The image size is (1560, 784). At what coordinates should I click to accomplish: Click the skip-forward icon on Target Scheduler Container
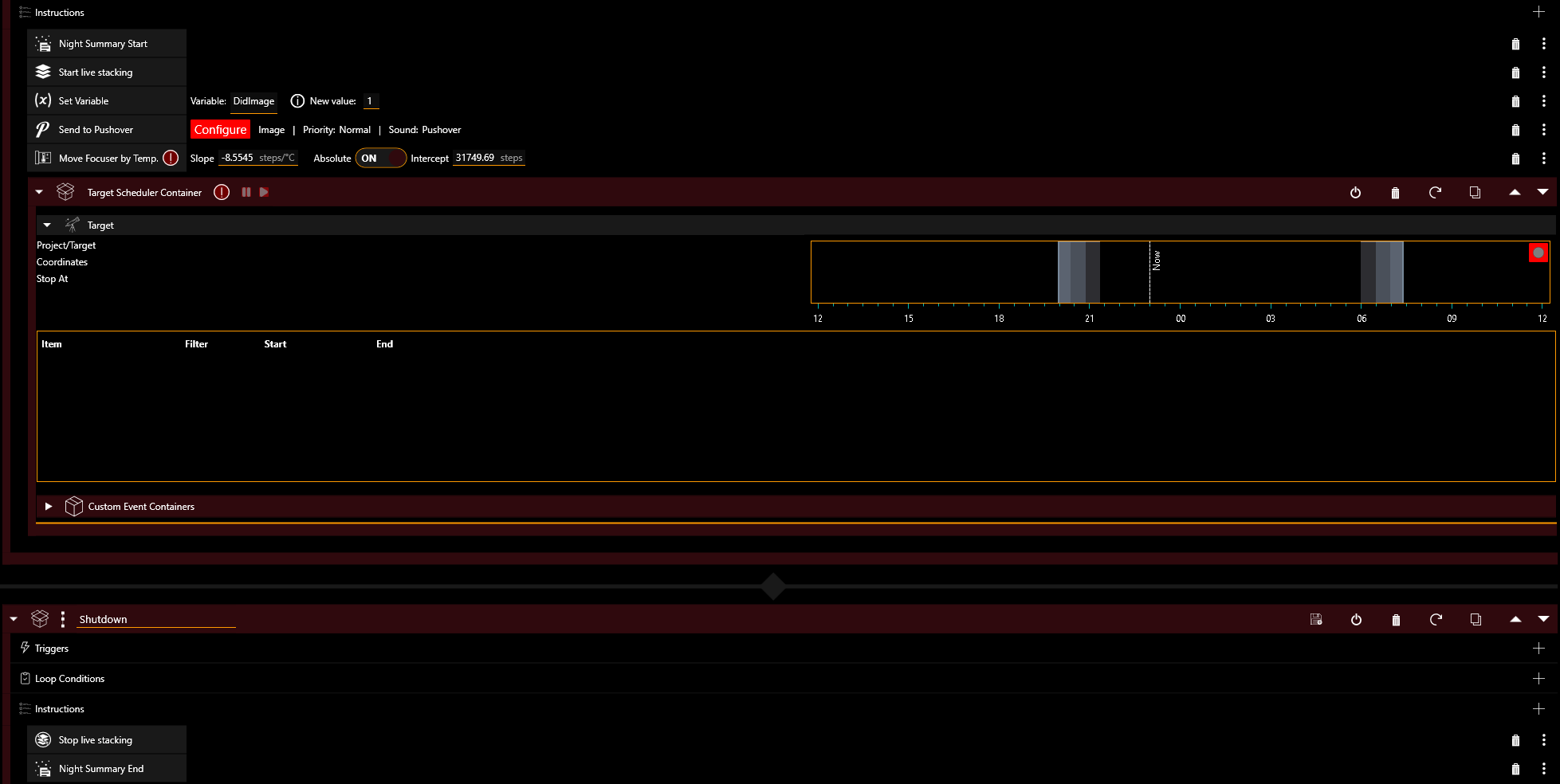click(264, 192)
